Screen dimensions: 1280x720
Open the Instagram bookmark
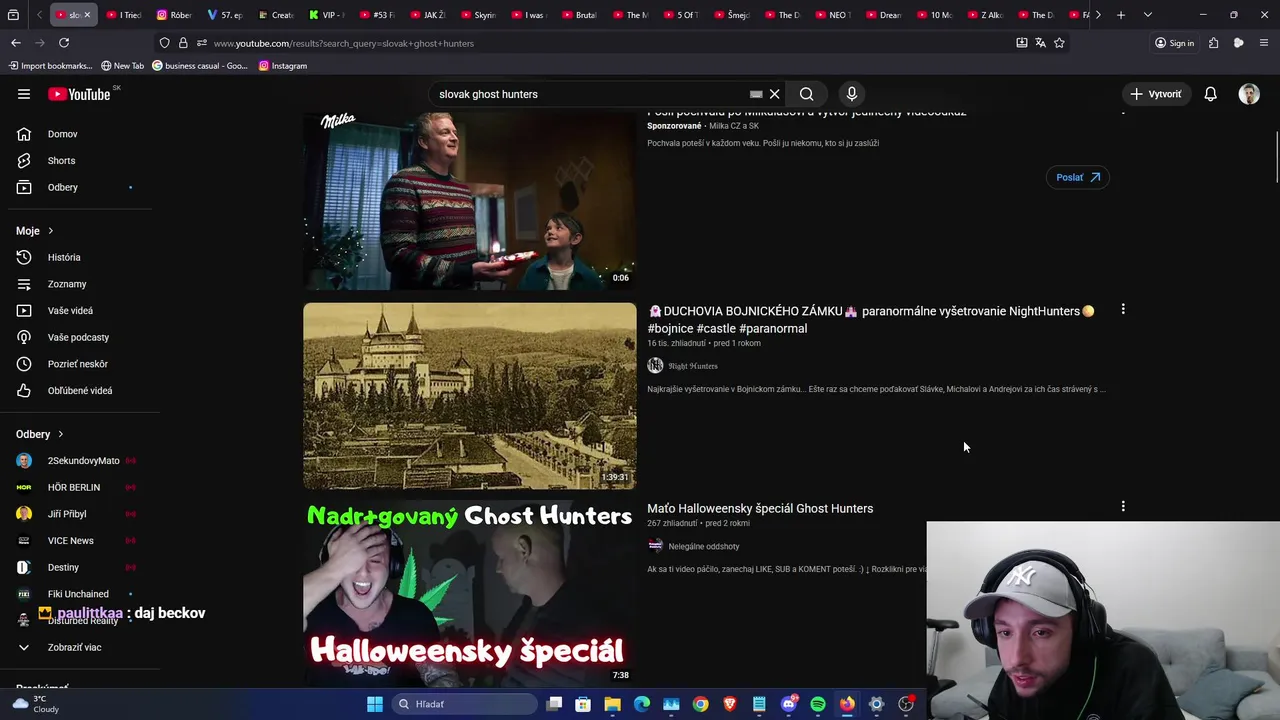pos(283,66)
